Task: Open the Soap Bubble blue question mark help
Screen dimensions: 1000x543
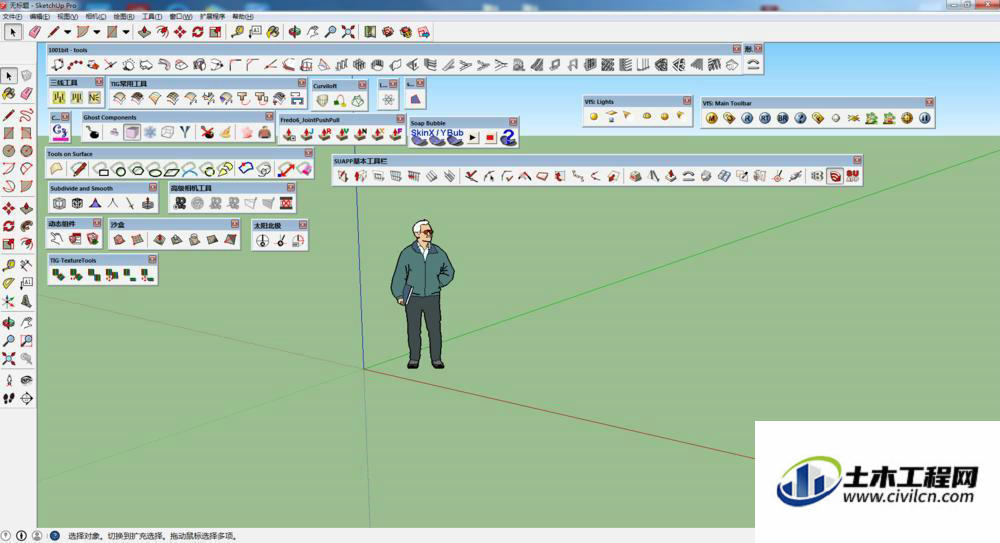Action: (508, 137)
